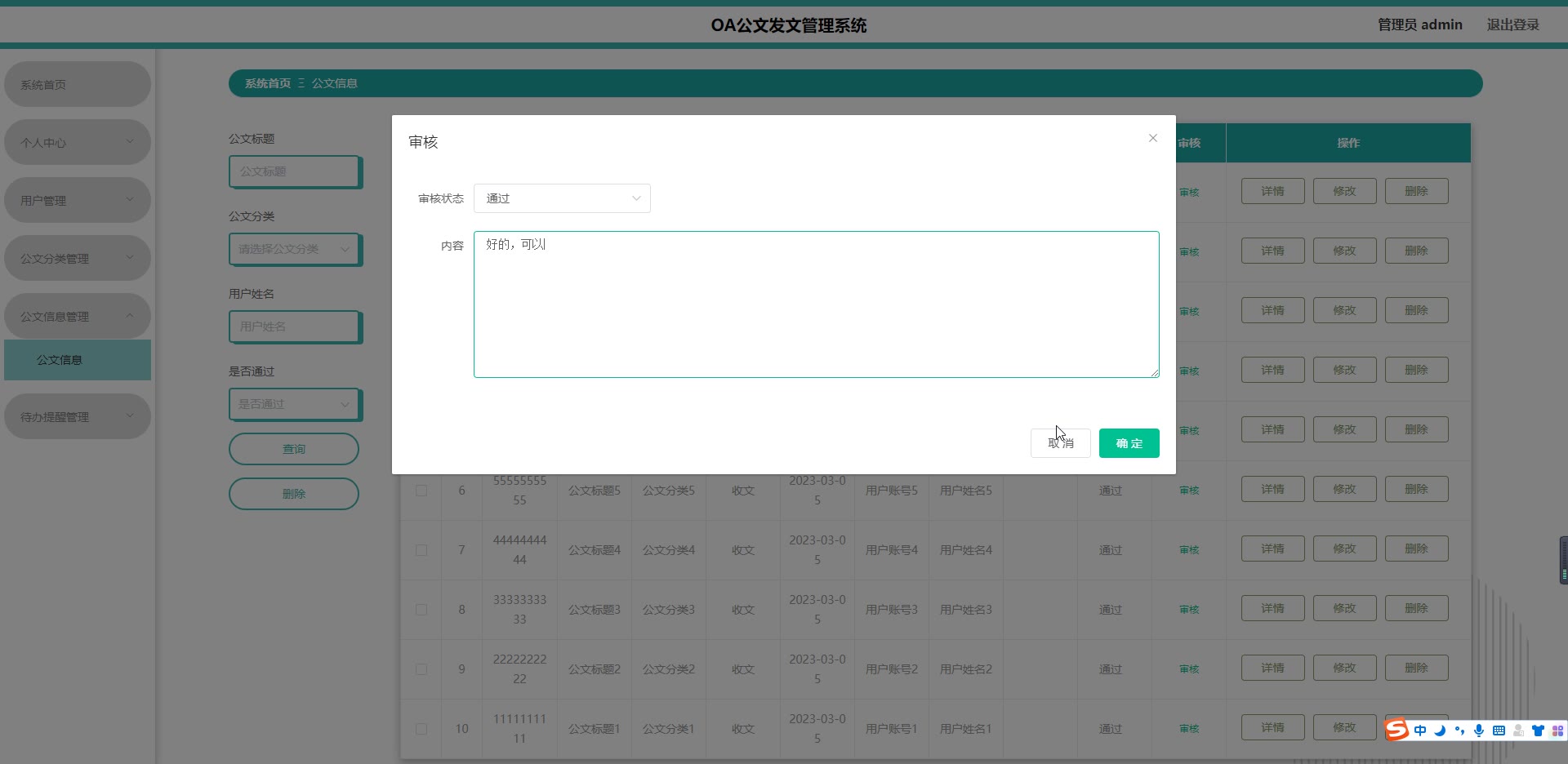Open 详情 for 公文标题1 row
This screenshot has height=764, width=1568.
point(1272,727)
